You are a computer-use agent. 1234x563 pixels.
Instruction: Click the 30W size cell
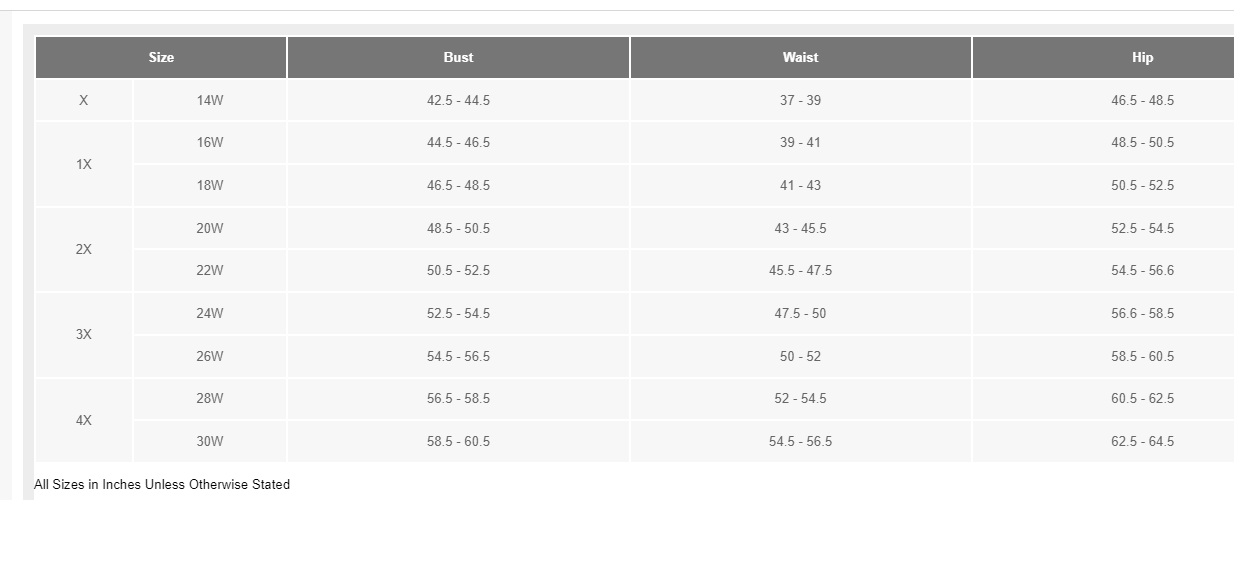pos(210,441)
